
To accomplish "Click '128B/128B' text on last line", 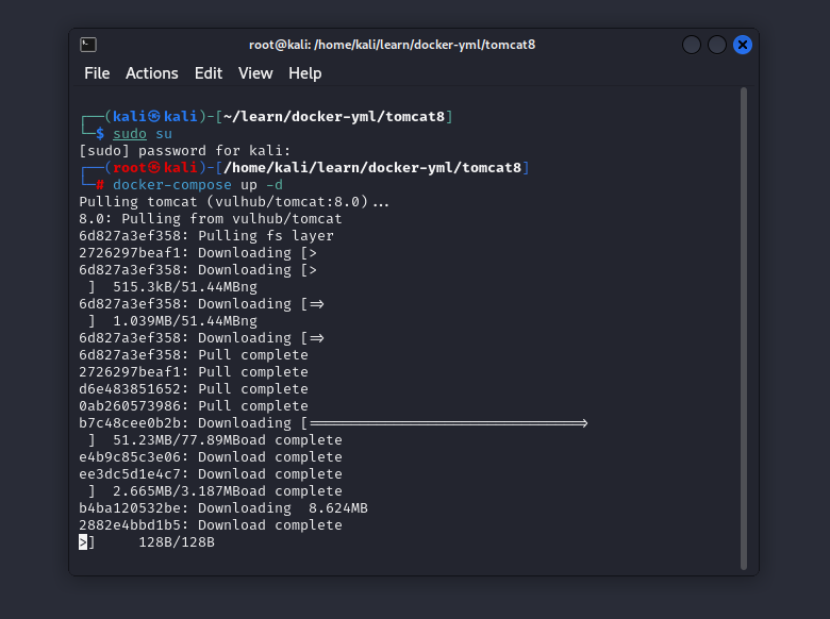I will [x=177, y=542].
